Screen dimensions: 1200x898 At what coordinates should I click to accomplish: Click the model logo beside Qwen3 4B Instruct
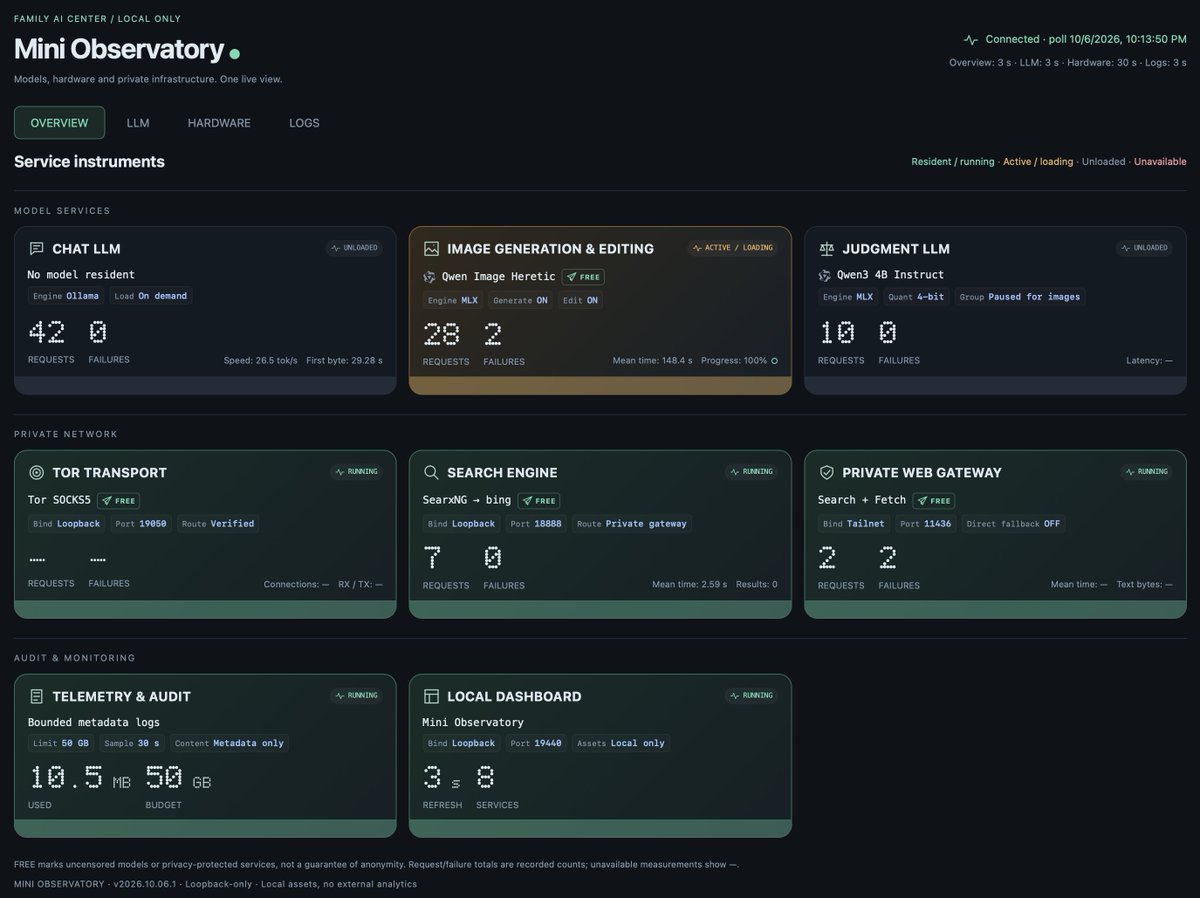point(825,275)
